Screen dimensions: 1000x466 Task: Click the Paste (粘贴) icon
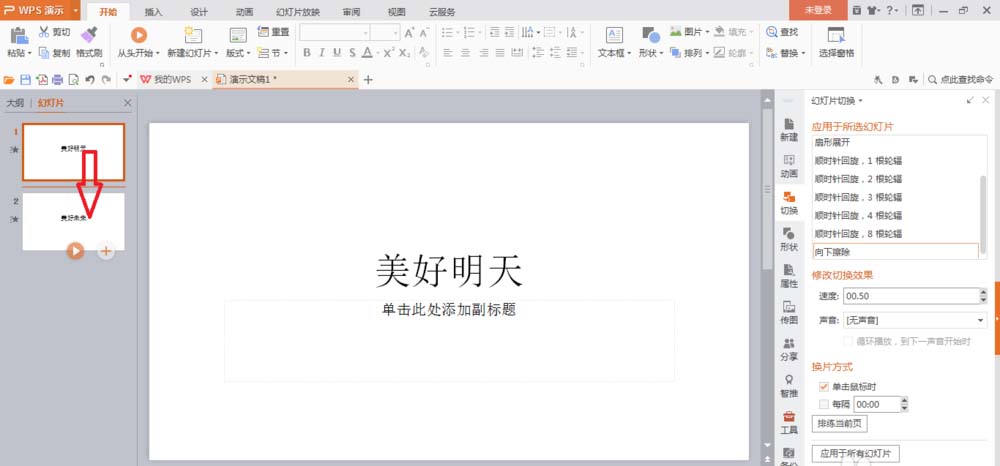tap(20, 35)
